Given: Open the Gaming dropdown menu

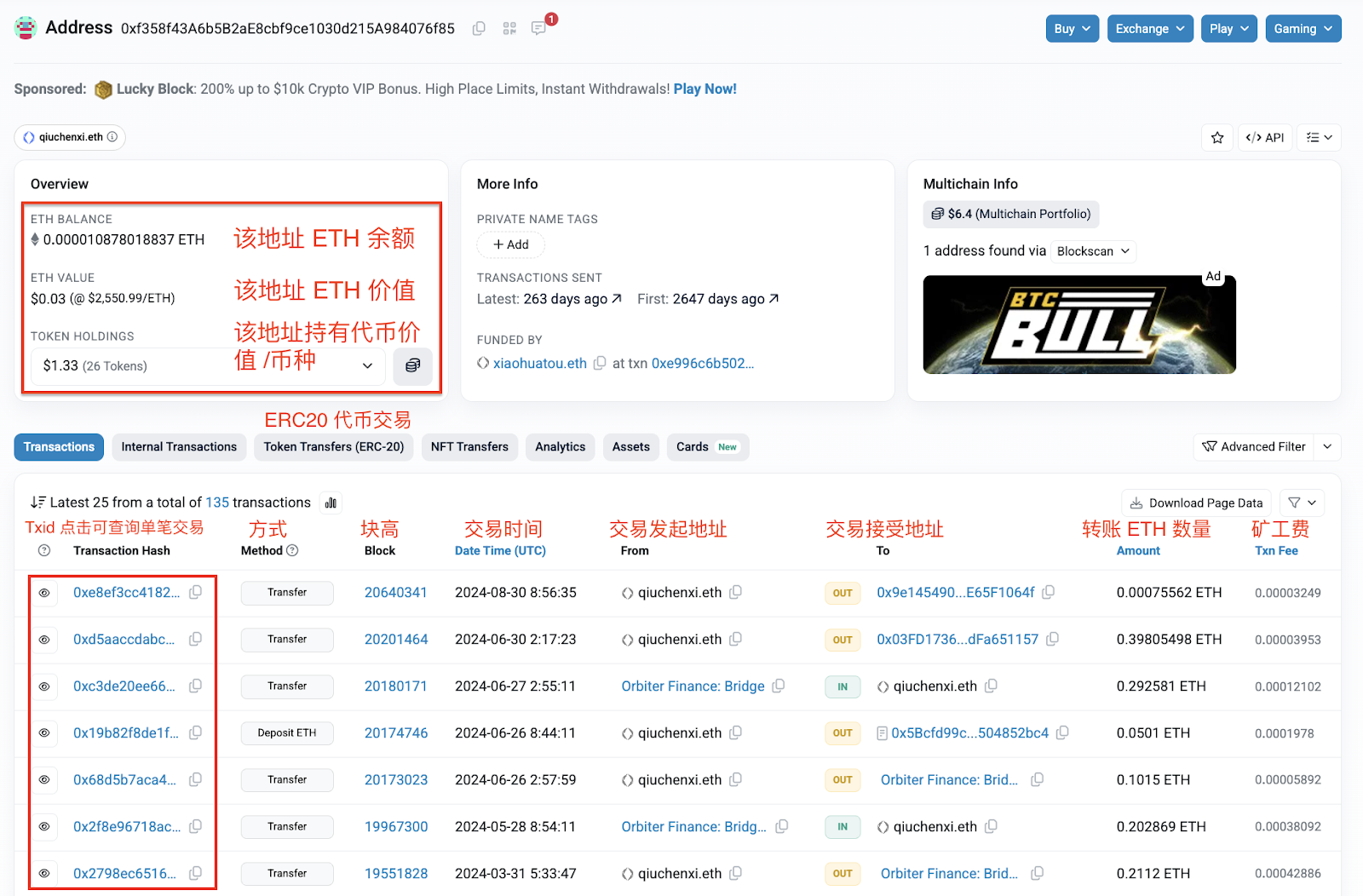Looking at the screenshot, I should click(x=1303, y=28).
